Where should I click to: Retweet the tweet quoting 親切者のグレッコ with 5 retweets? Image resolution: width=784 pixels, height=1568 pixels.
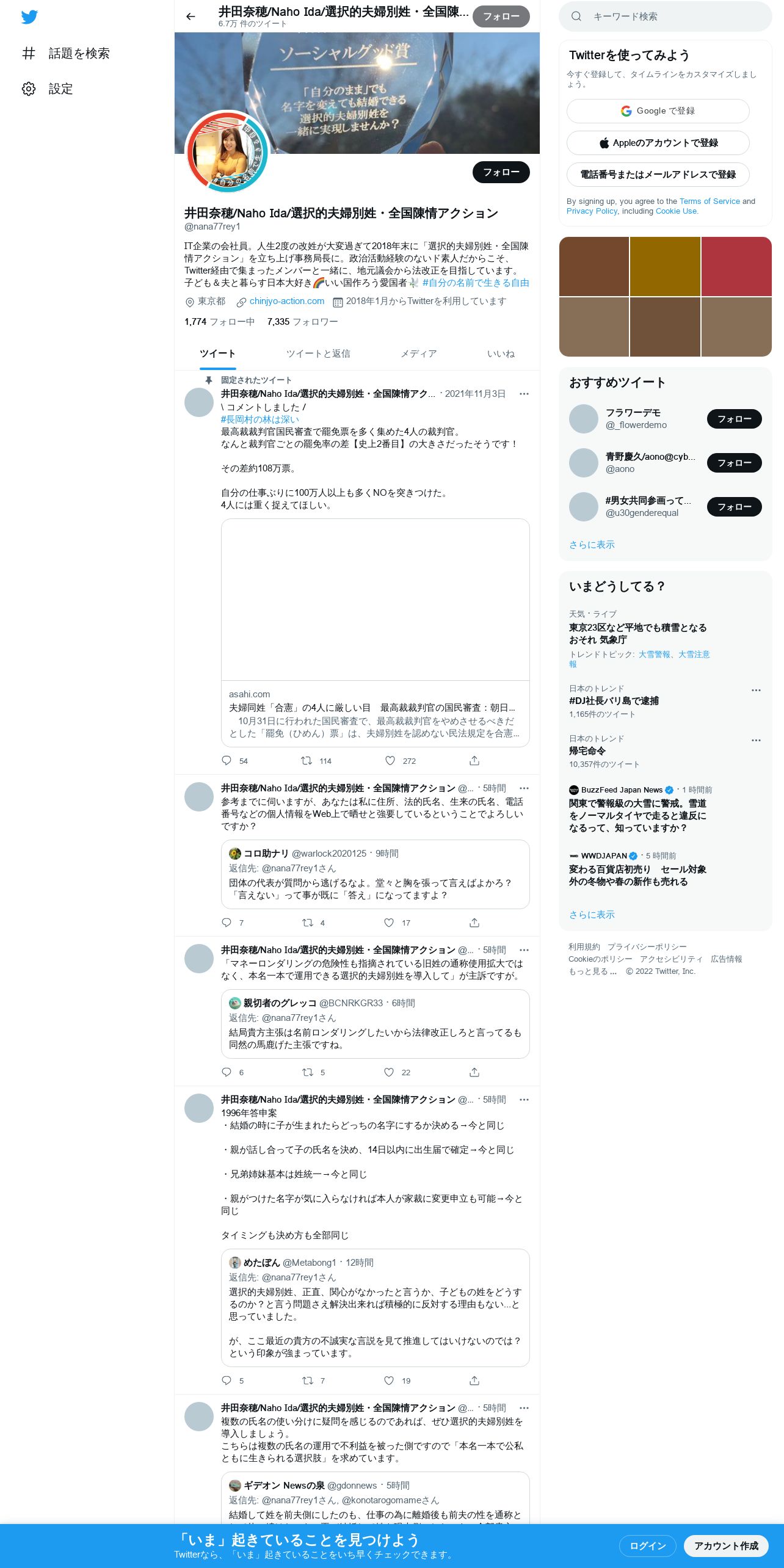tap(308, 1072)
